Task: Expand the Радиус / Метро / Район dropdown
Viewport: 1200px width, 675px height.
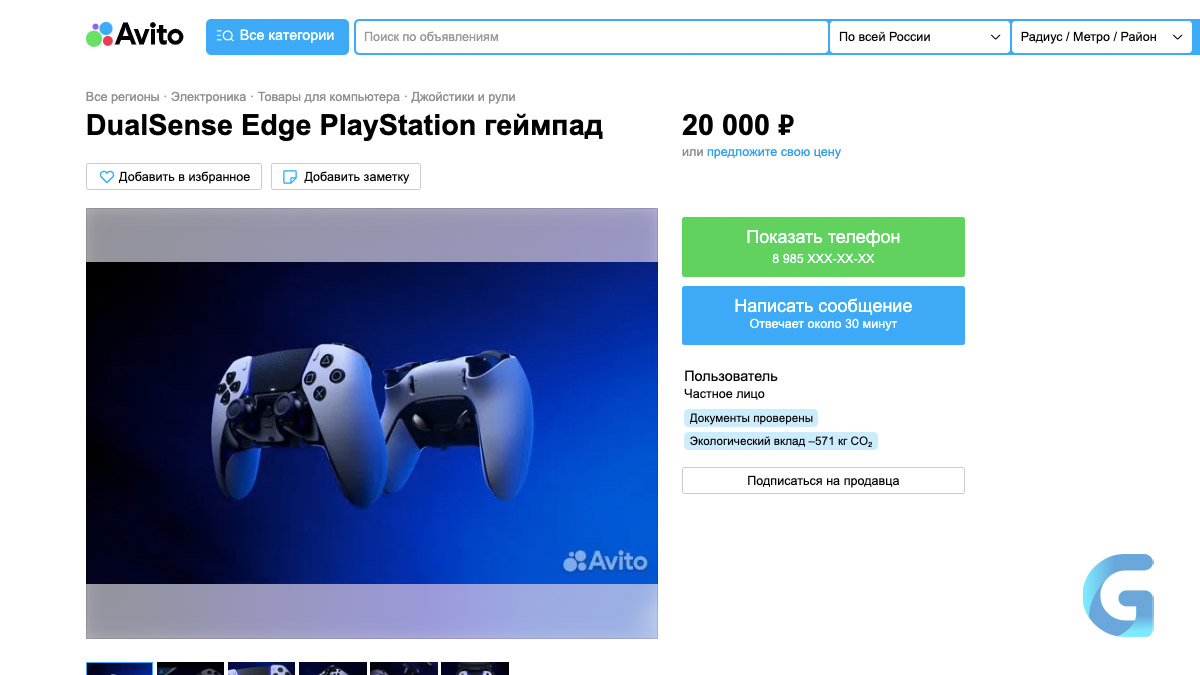Action: [1102, 37]
